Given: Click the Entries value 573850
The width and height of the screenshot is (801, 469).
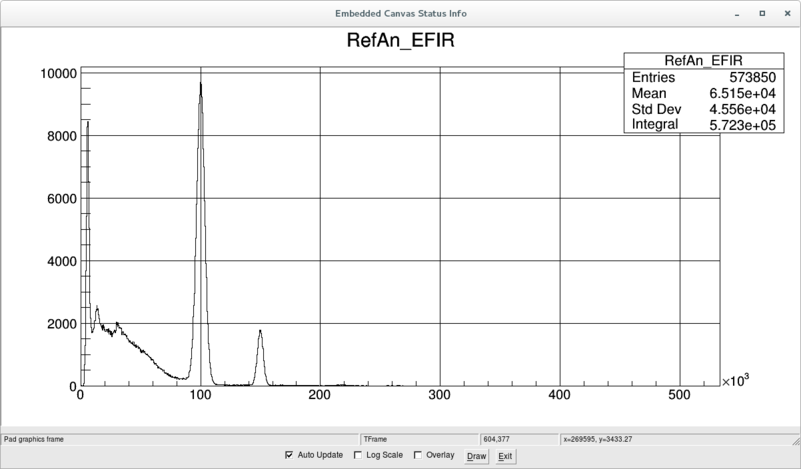Looking at the screenshot, I should pyautogui.click(x=752, y=77).
